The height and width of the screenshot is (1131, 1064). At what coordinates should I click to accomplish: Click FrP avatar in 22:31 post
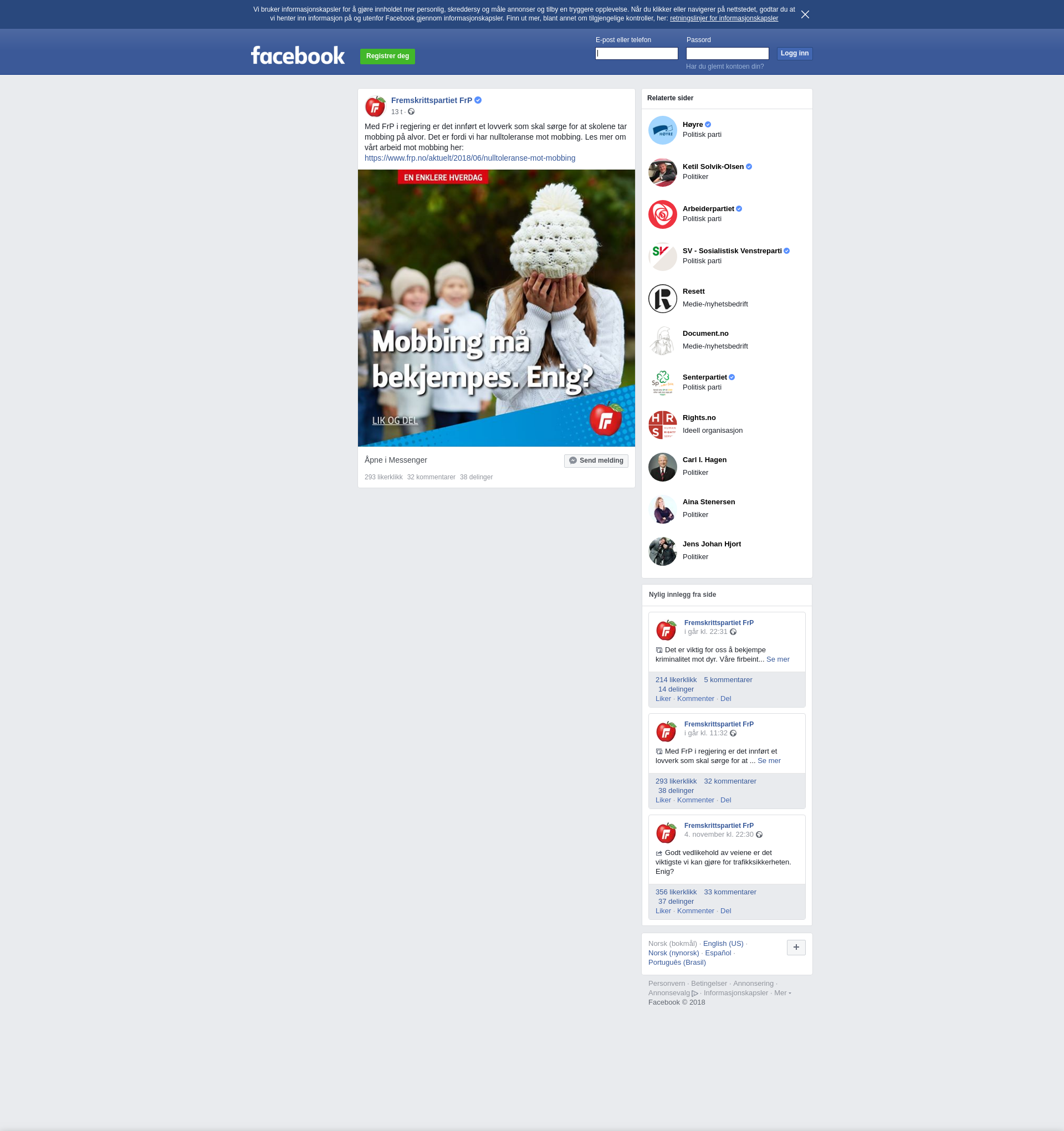coord(666,630)
